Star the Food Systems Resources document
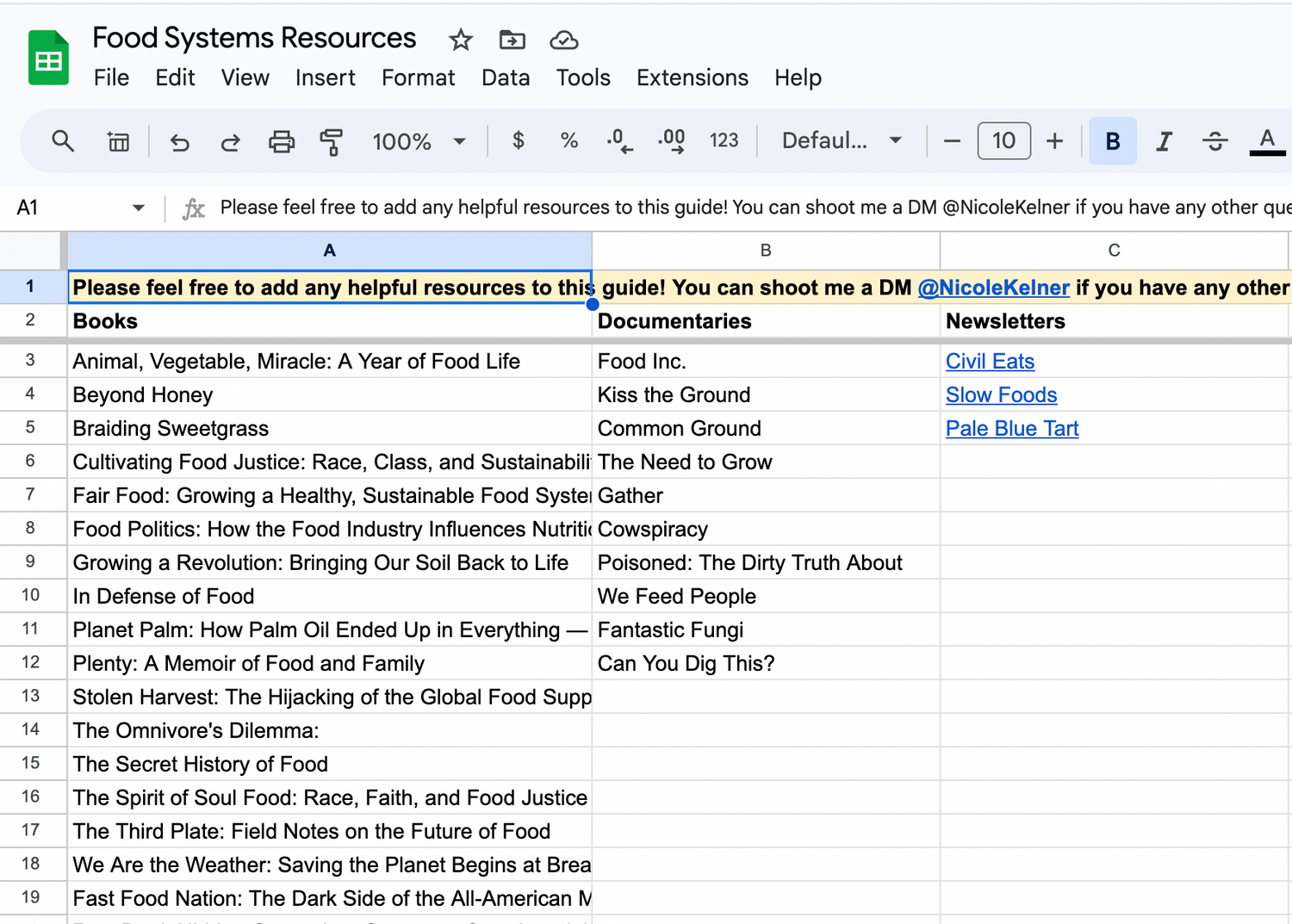The height and width of the screenshot is (924, 1292). (461, 40)
